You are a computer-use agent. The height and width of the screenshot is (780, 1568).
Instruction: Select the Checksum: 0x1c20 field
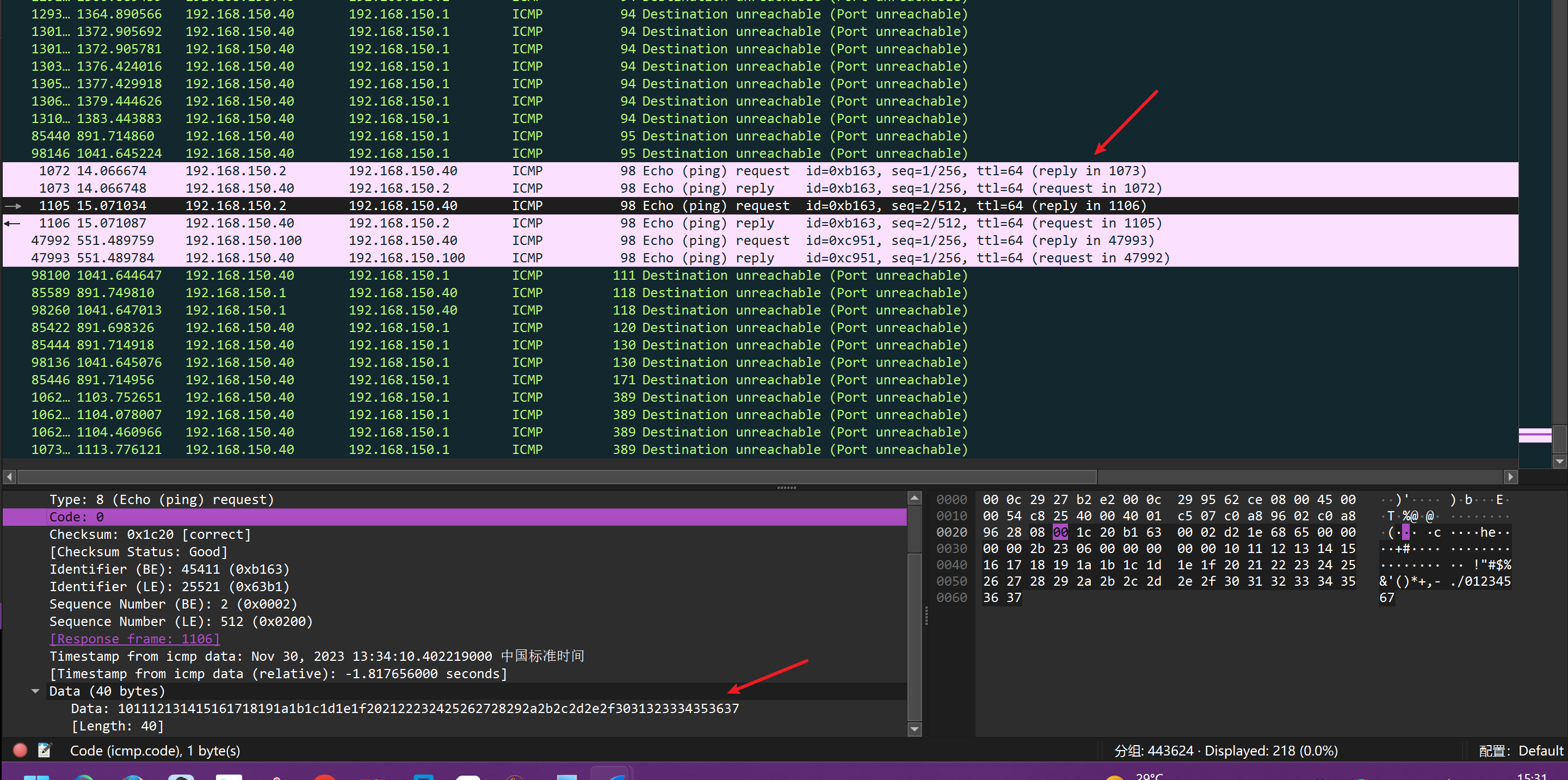coord(150,534)
